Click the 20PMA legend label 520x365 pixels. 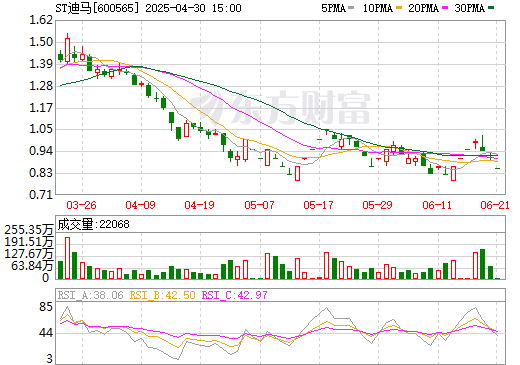click(423, 8)
